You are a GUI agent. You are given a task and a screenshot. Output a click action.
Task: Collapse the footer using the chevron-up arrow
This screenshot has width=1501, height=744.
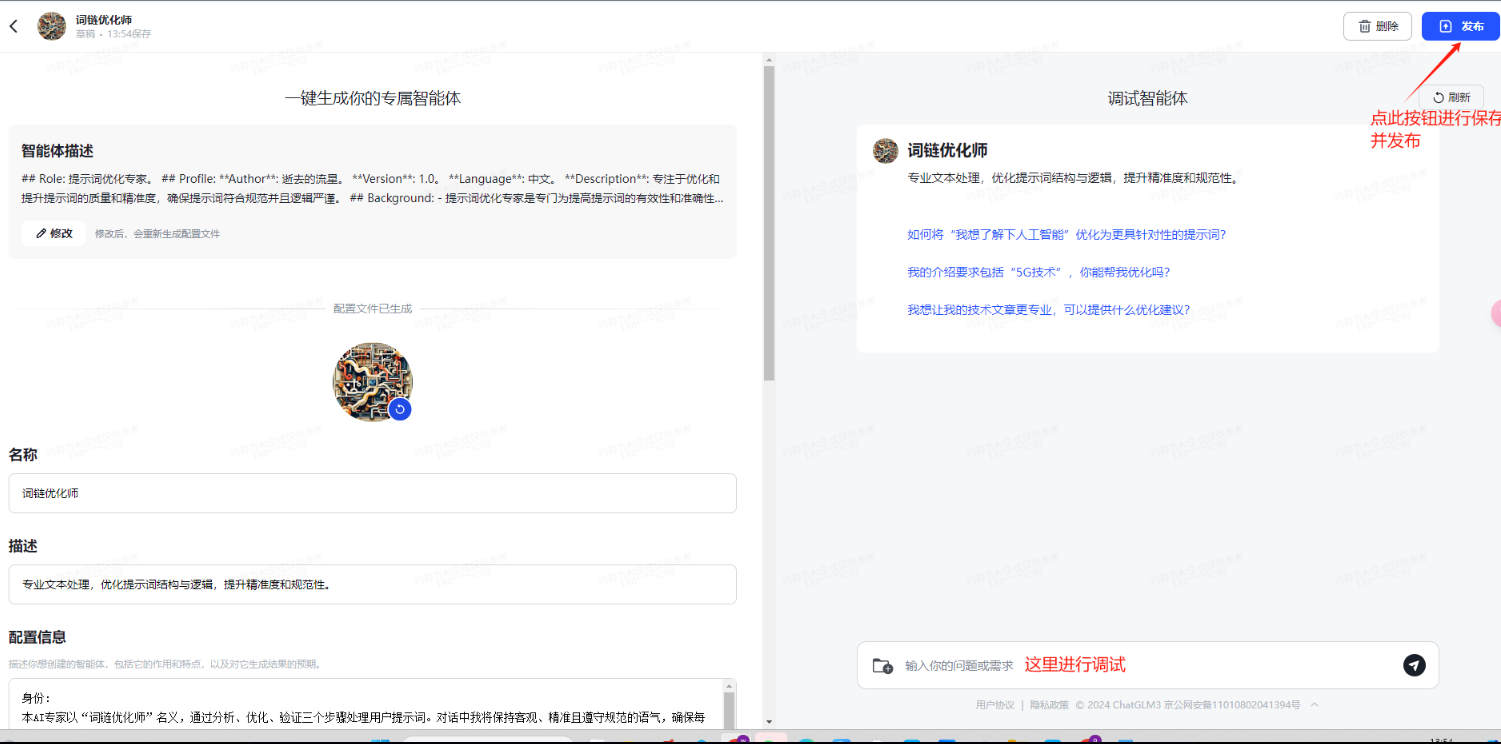1315,705
